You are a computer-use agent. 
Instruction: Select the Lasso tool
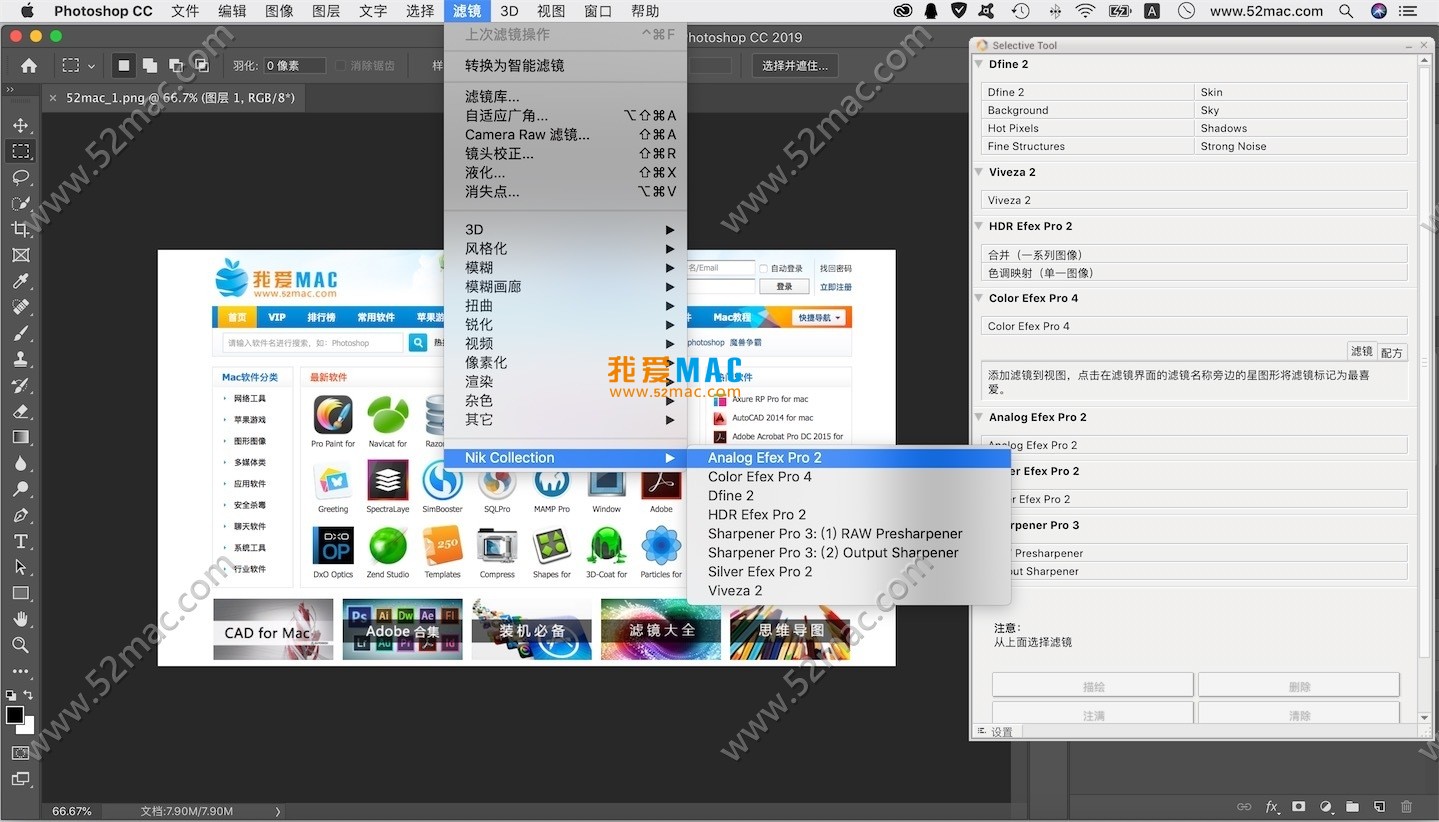pyautogui.click(x=20, y=177)
